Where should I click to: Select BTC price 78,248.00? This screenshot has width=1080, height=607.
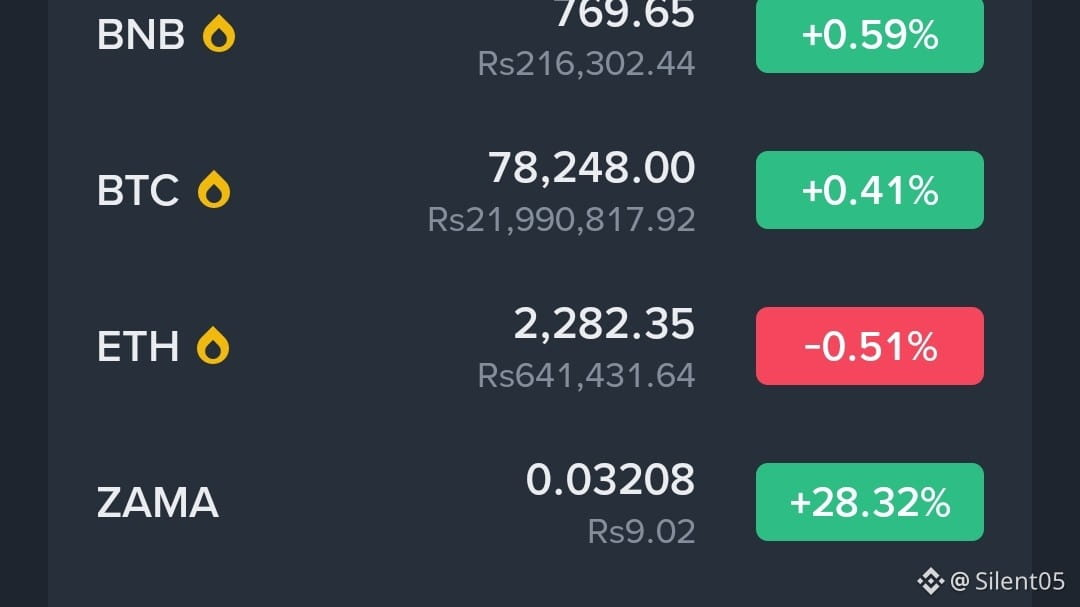(592, 167)
